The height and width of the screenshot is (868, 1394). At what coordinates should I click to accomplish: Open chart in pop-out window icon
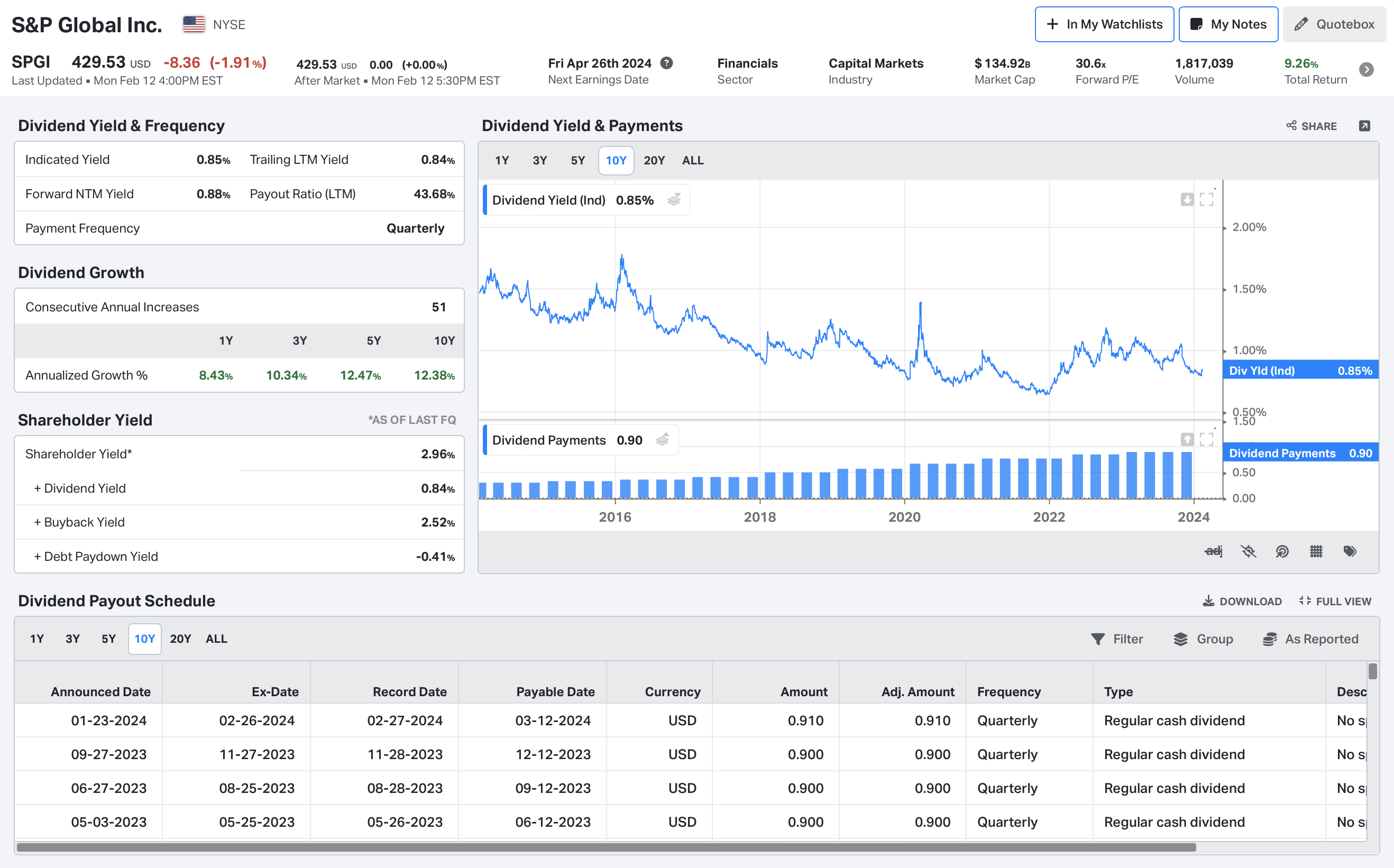1365,126
